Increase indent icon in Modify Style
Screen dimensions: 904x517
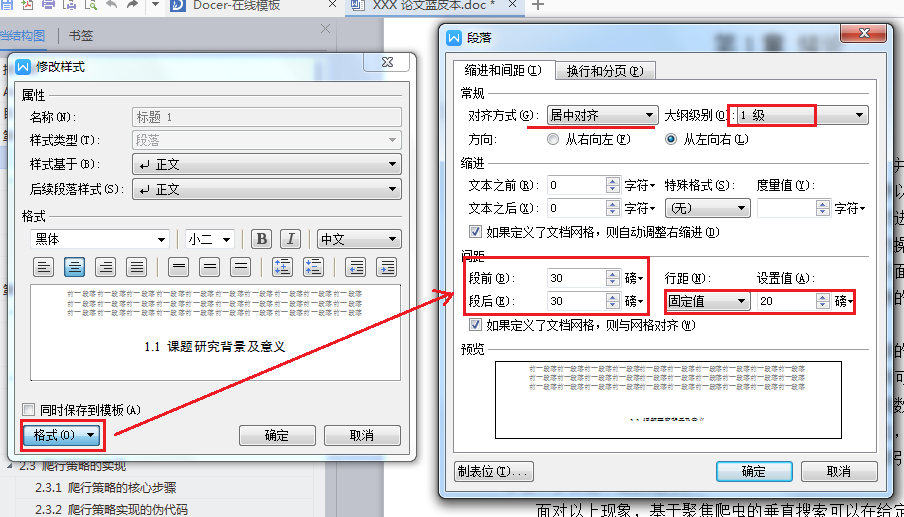click(387, 267)
